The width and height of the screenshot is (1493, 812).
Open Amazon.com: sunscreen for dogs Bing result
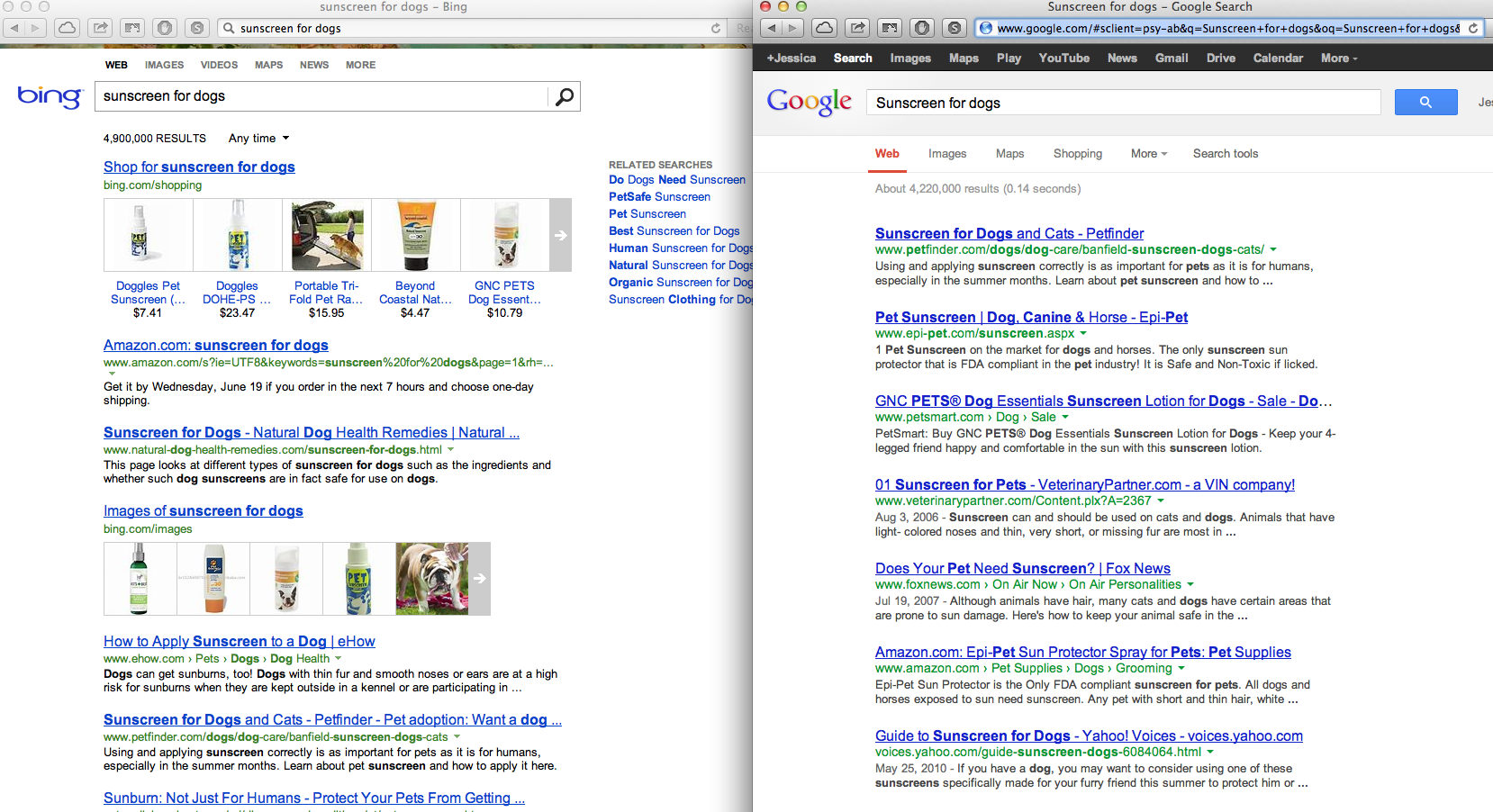pyautogui.click(x=216, y=346)
